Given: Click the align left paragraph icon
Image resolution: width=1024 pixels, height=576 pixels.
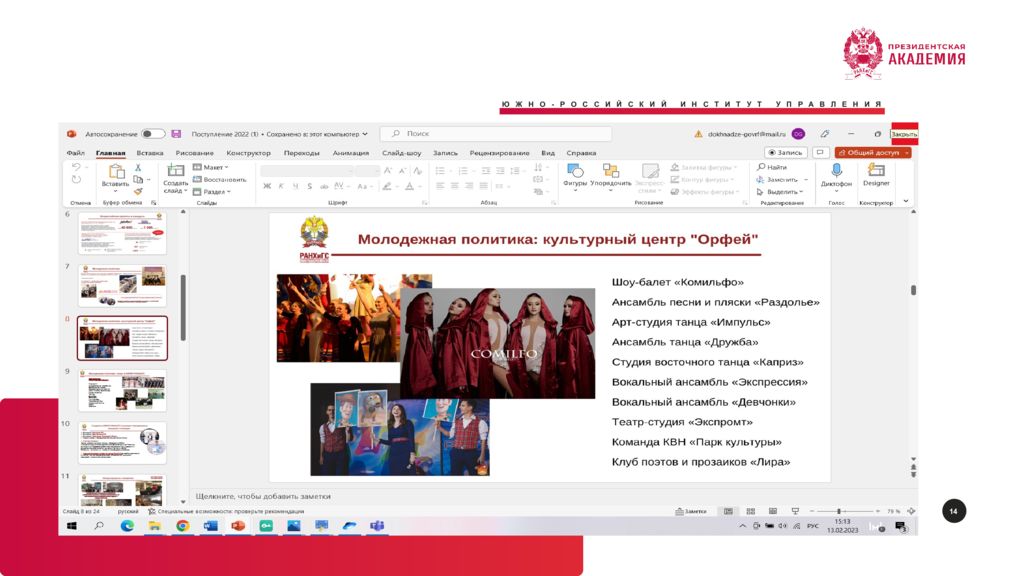Looking at the screenshot, I should pyautogui.click(x=440, y=186).
